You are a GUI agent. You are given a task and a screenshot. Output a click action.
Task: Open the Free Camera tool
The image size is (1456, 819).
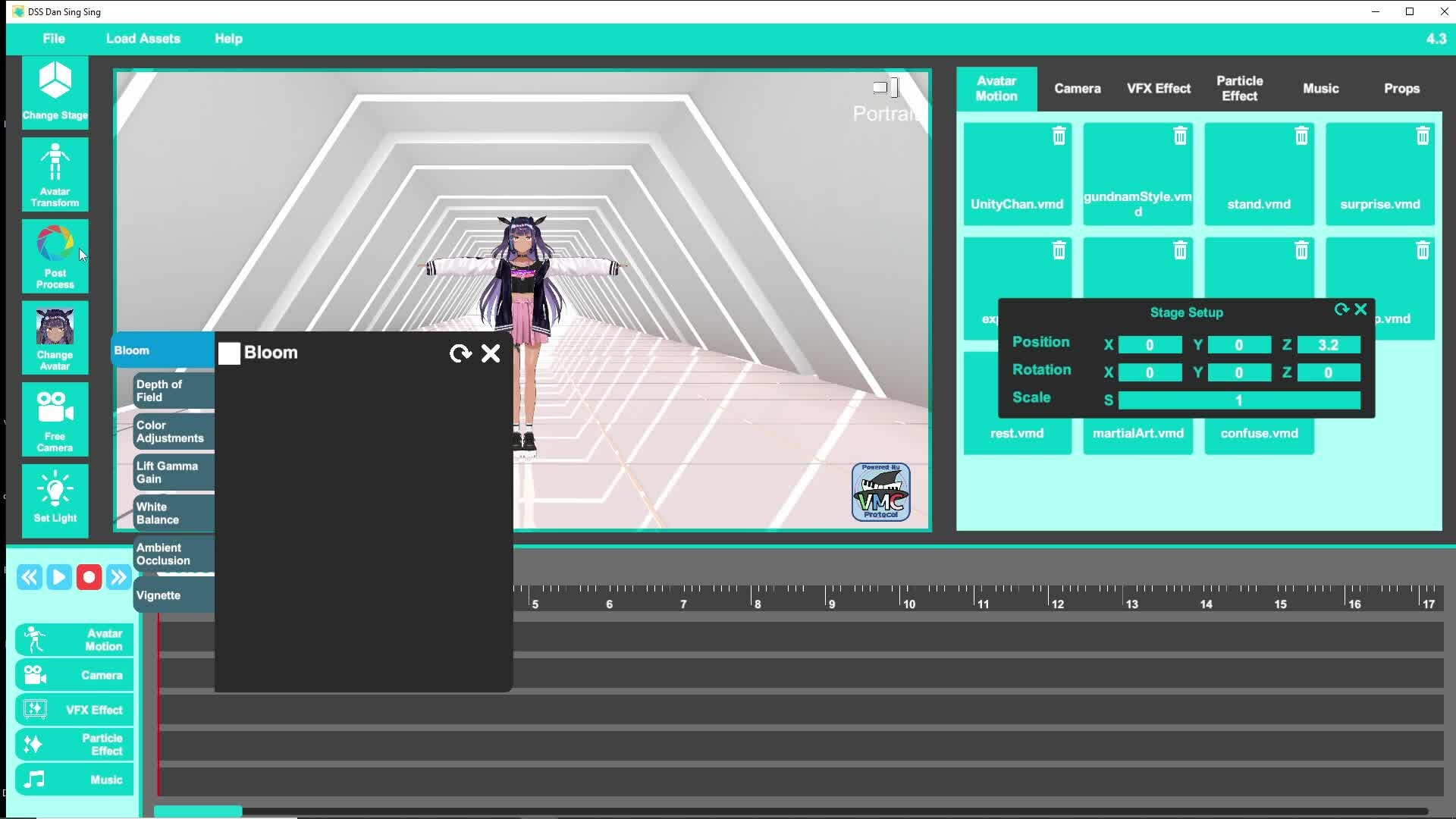[x=55, y=419]
